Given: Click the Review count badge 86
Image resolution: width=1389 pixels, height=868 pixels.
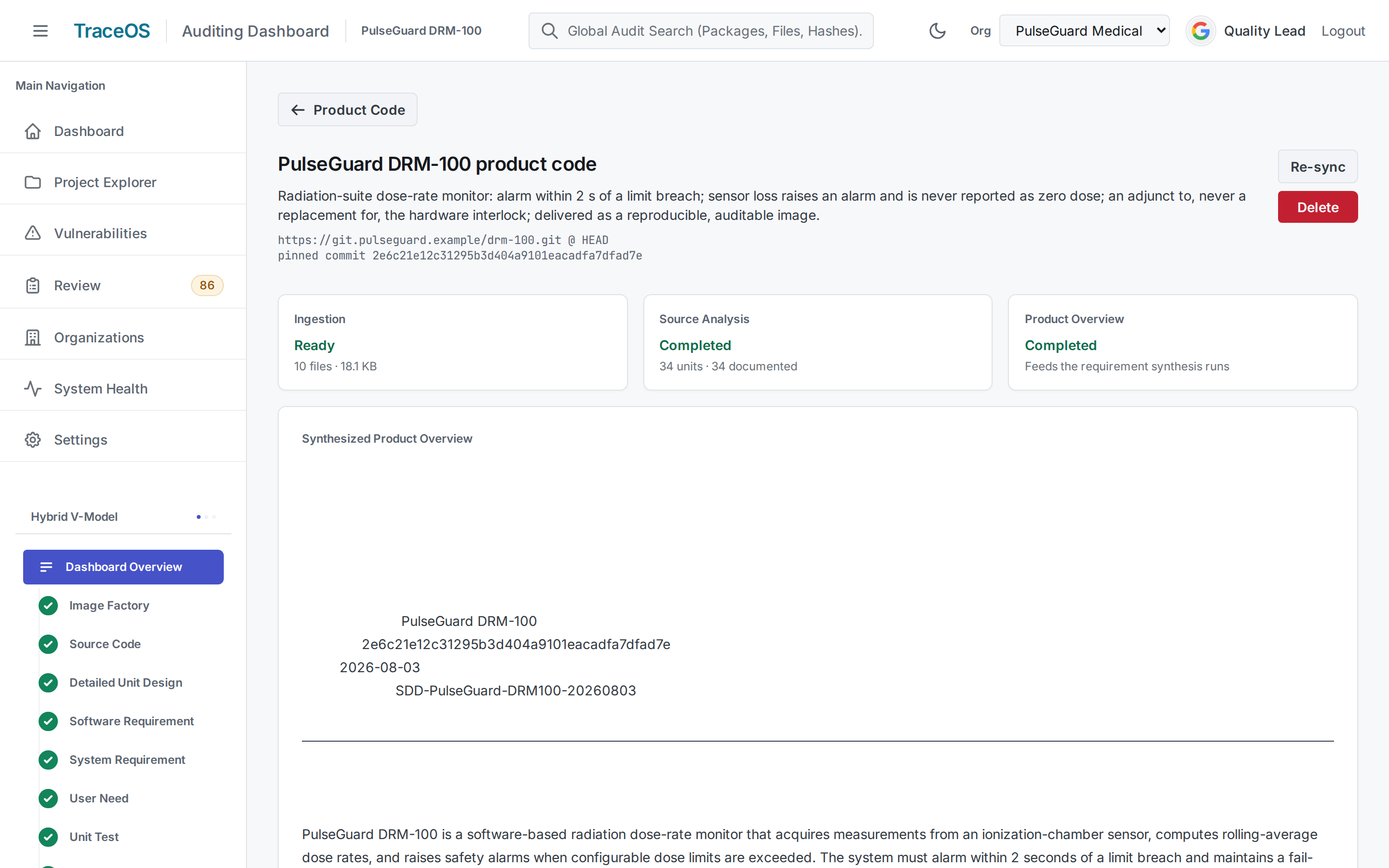Looking at the screenshot, I should pyautogui.click(x=207, y=285).
